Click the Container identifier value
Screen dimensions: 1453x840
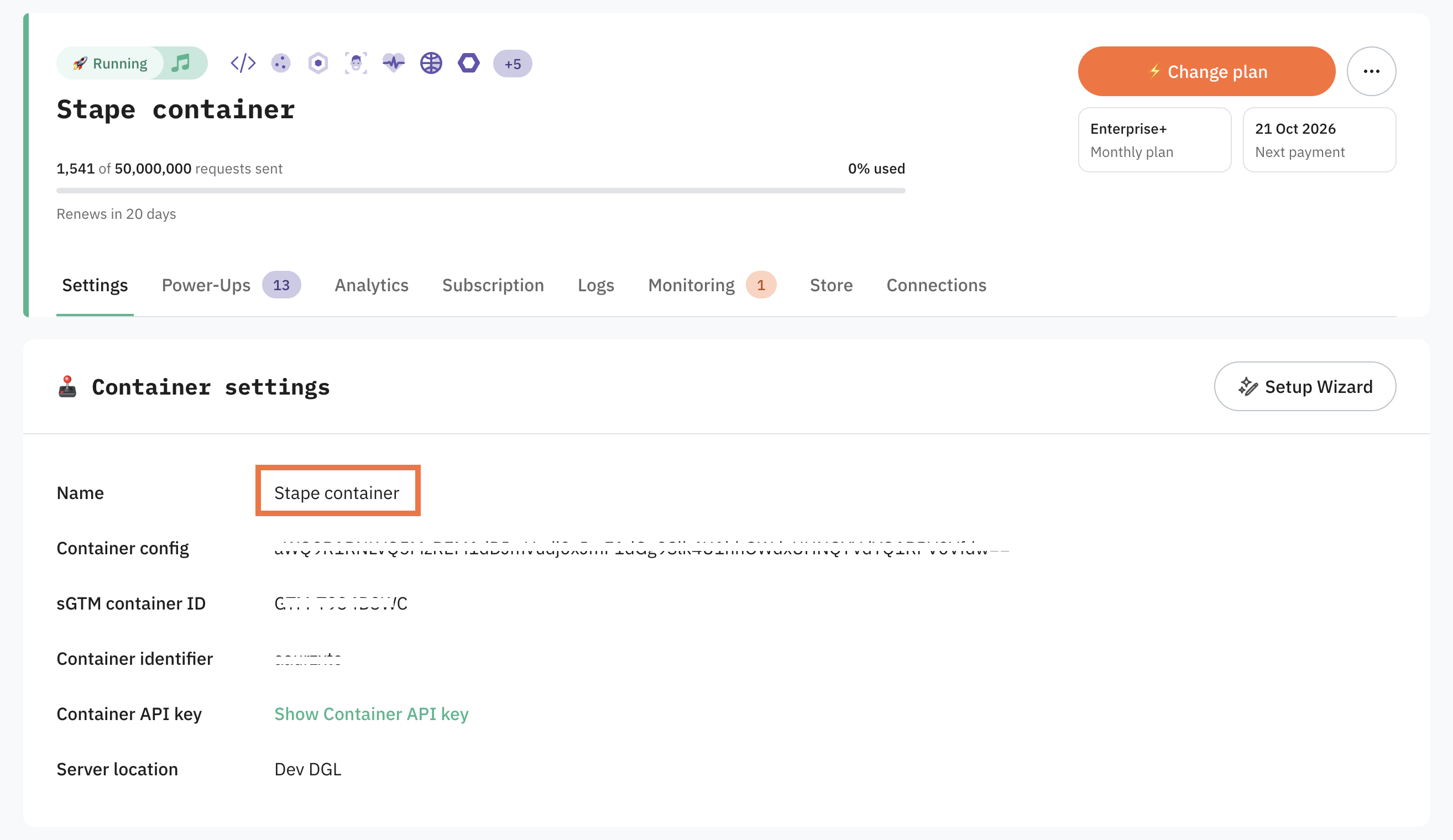coord(308,659)
